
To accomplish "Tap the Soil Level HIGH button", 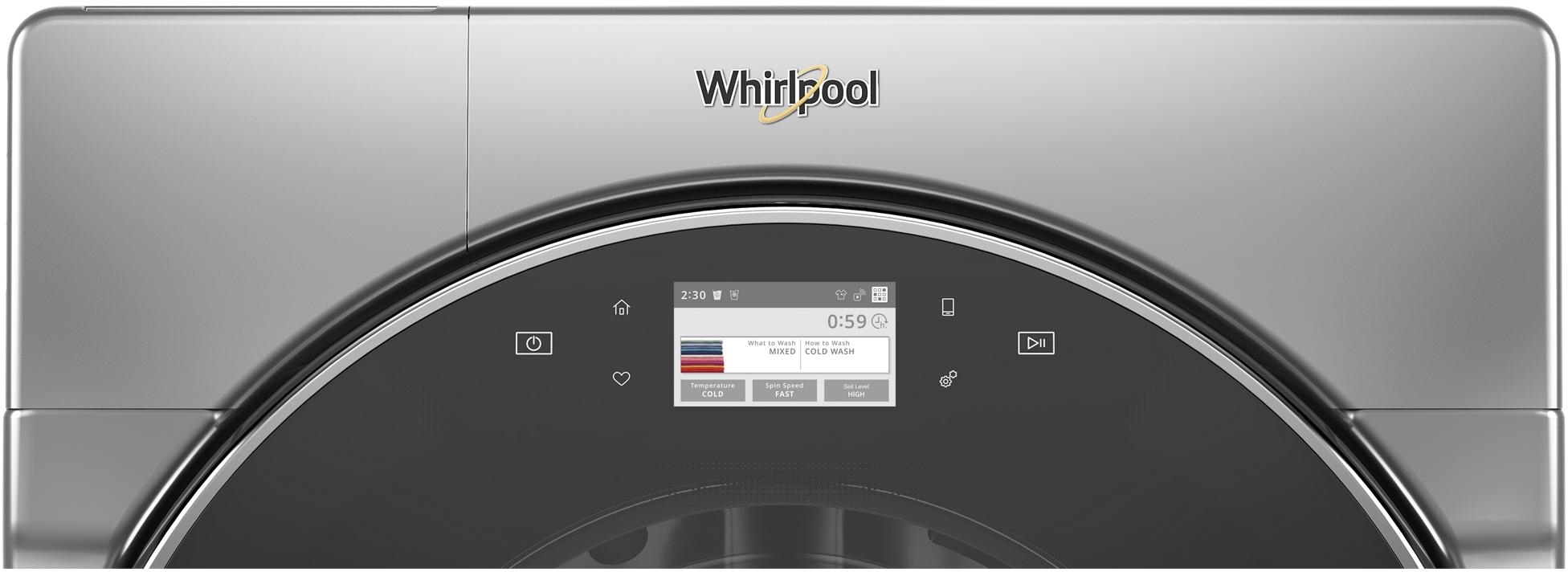I will coord(856,390).
